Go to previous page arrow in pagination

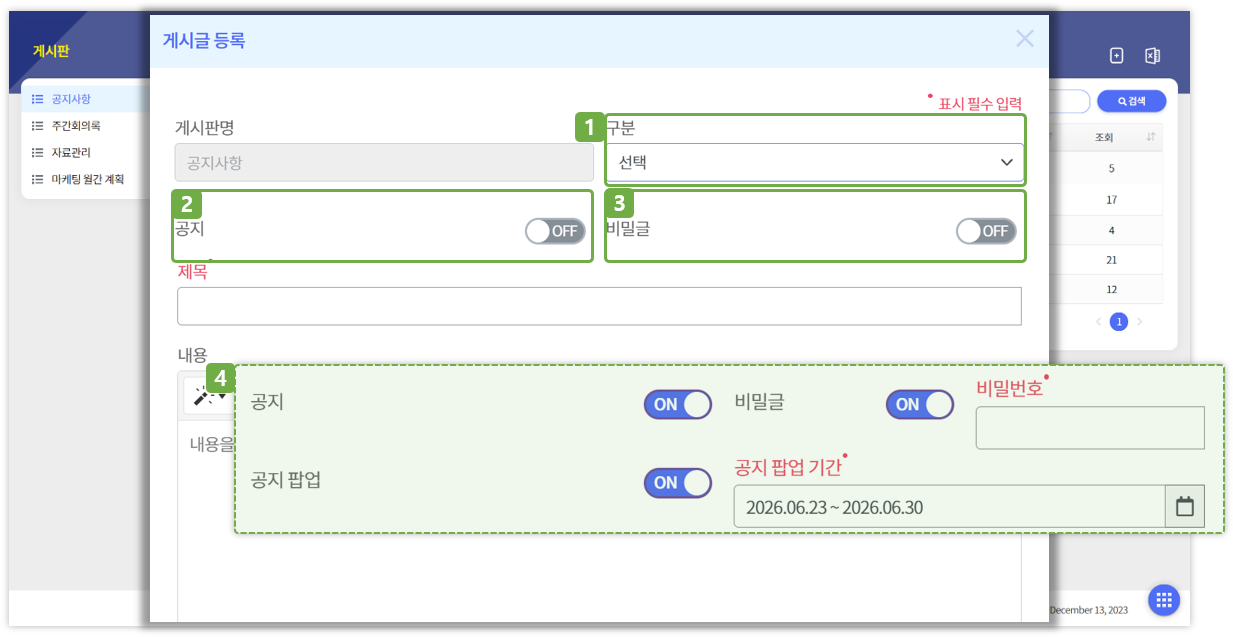pyautogui.click(x=1098, y=322)
